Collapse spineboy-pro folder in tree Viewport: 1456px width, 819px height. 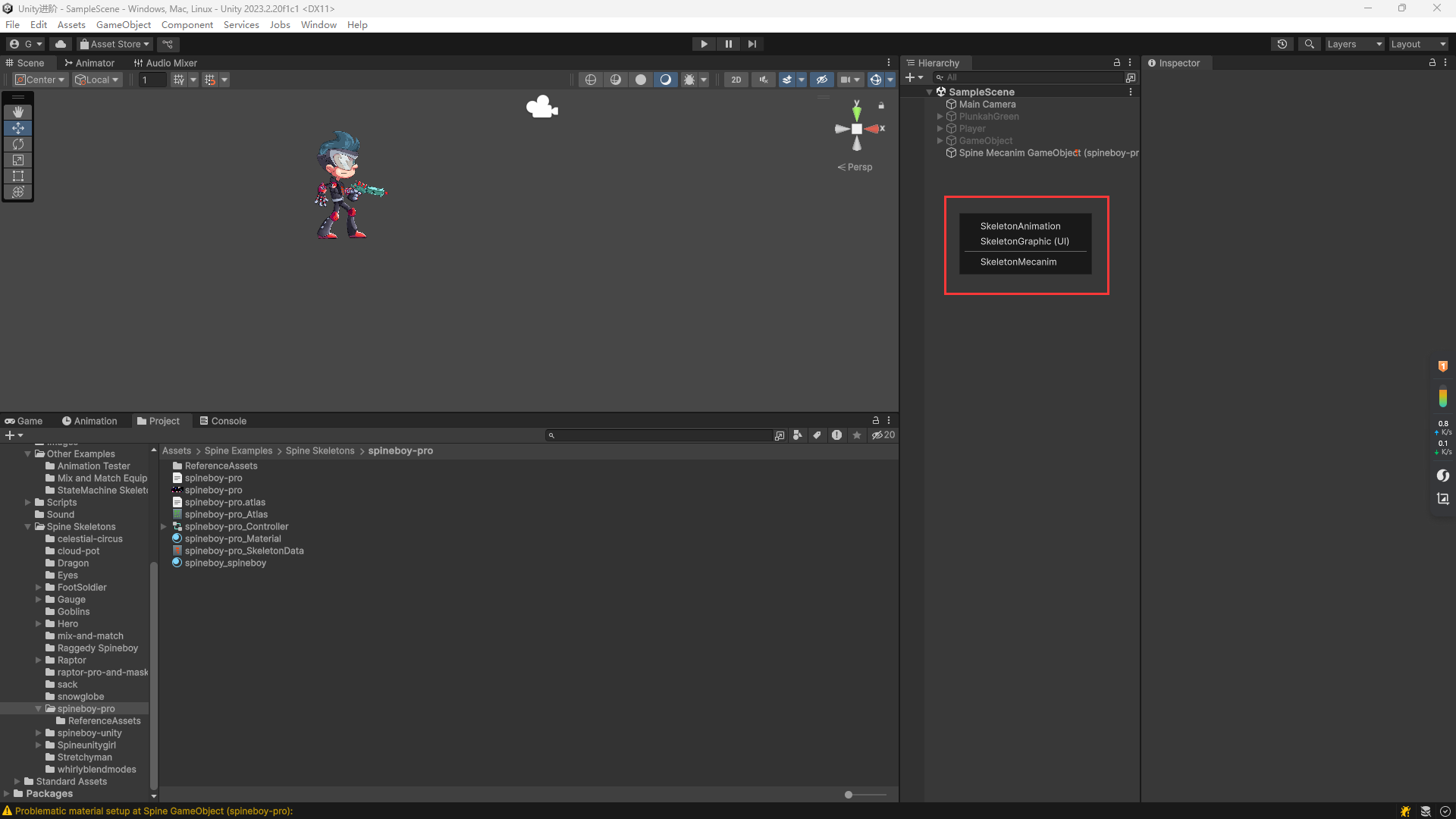[x=39, y=709]
